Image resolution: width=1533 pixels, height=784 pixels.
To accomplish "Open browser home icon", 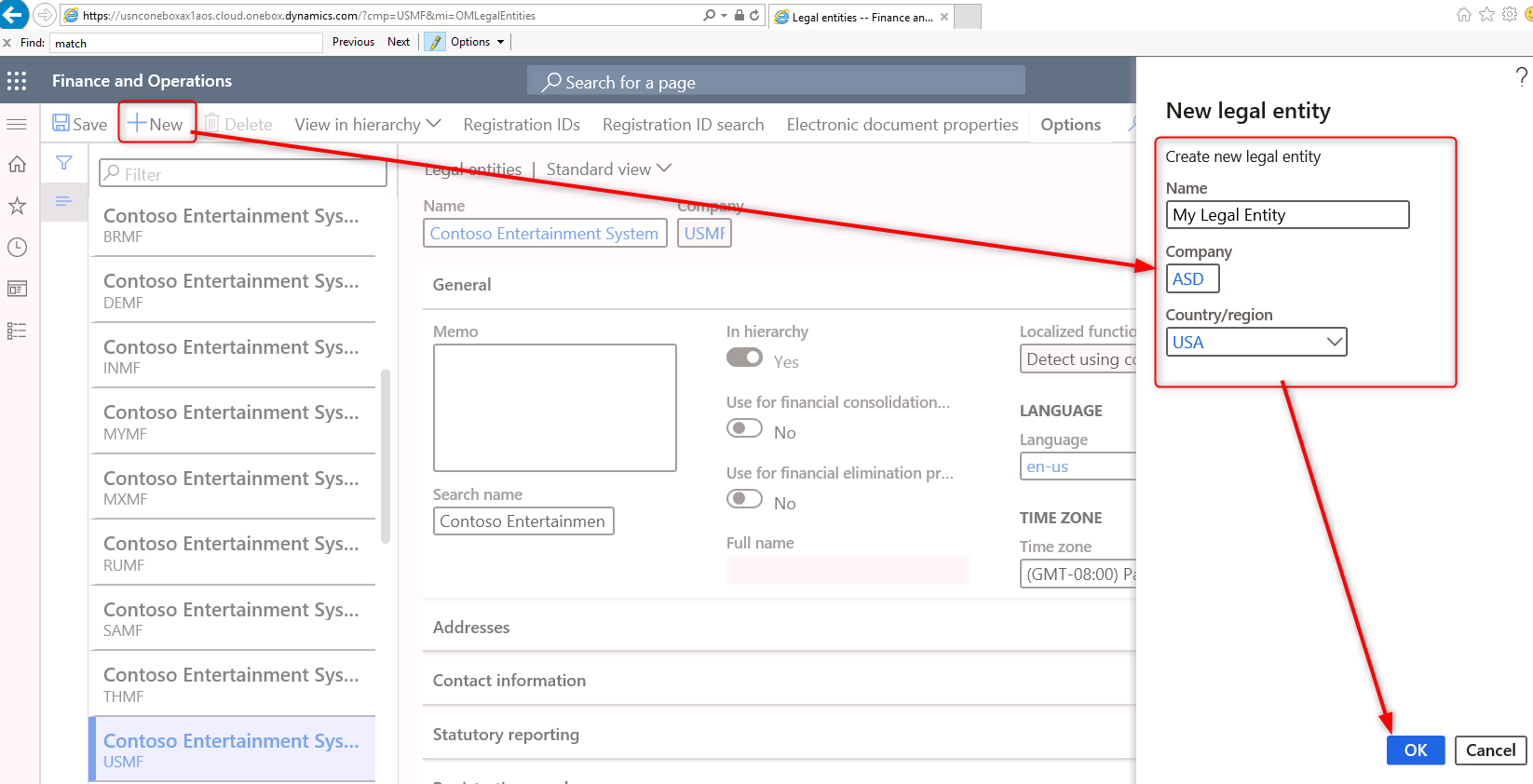I will click(1464, 15).
